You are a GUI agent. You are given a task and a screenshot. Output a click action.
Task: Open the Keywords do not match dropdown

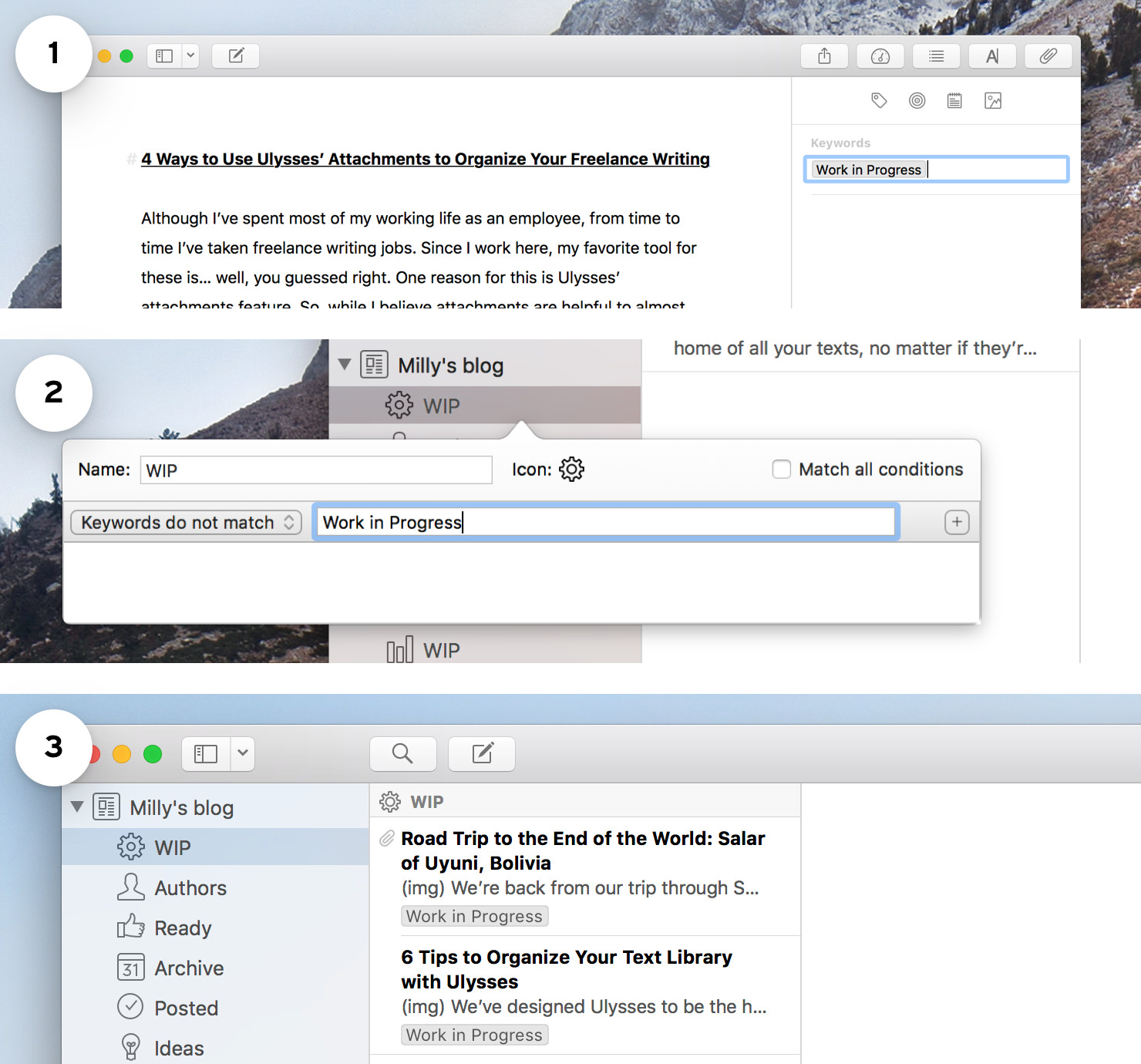point(186,523)
